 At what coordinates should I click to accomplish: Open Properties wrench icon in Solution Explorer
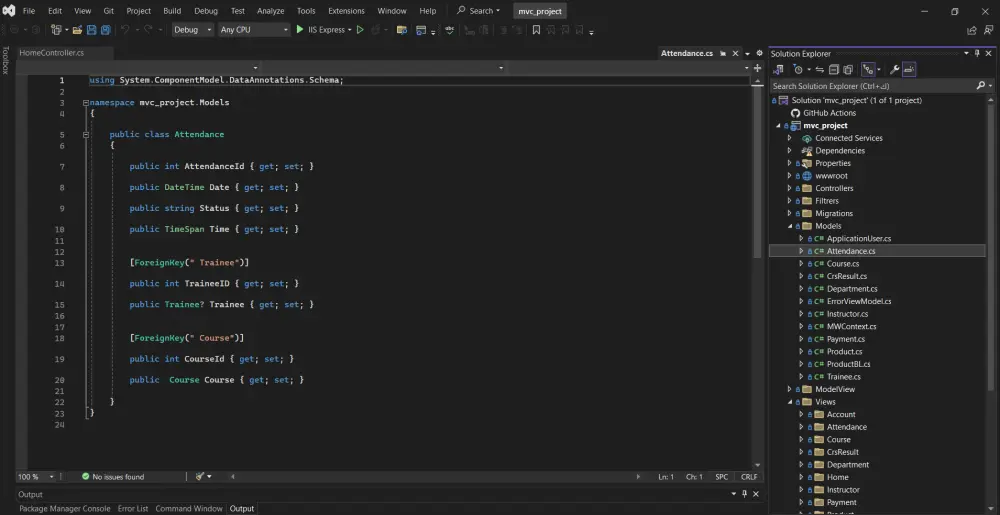[x=894, y=70]
